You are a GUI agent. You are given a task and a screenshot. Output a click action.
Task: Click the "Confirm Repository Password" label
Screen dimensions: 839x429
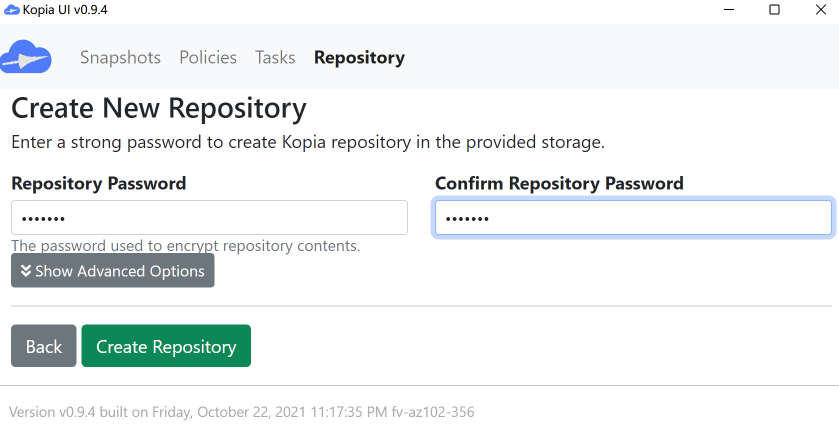[x=559, y=183]
